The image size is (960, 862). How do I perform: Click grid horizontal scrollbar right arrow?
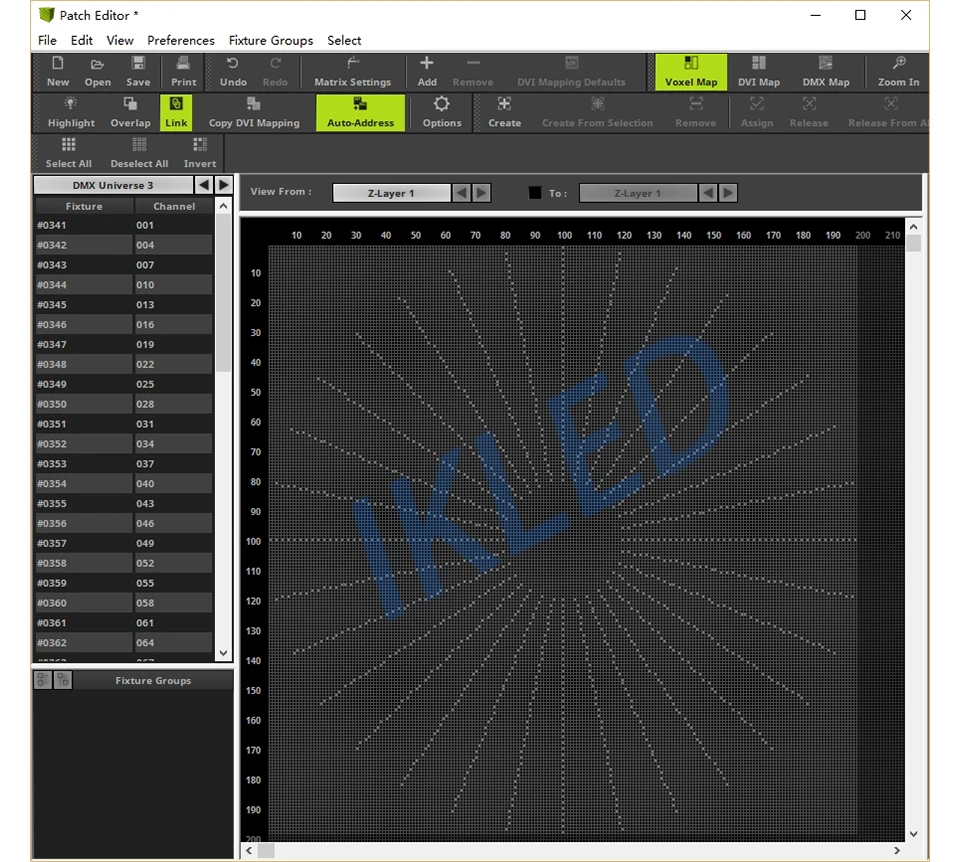click(x=897, y=850)
